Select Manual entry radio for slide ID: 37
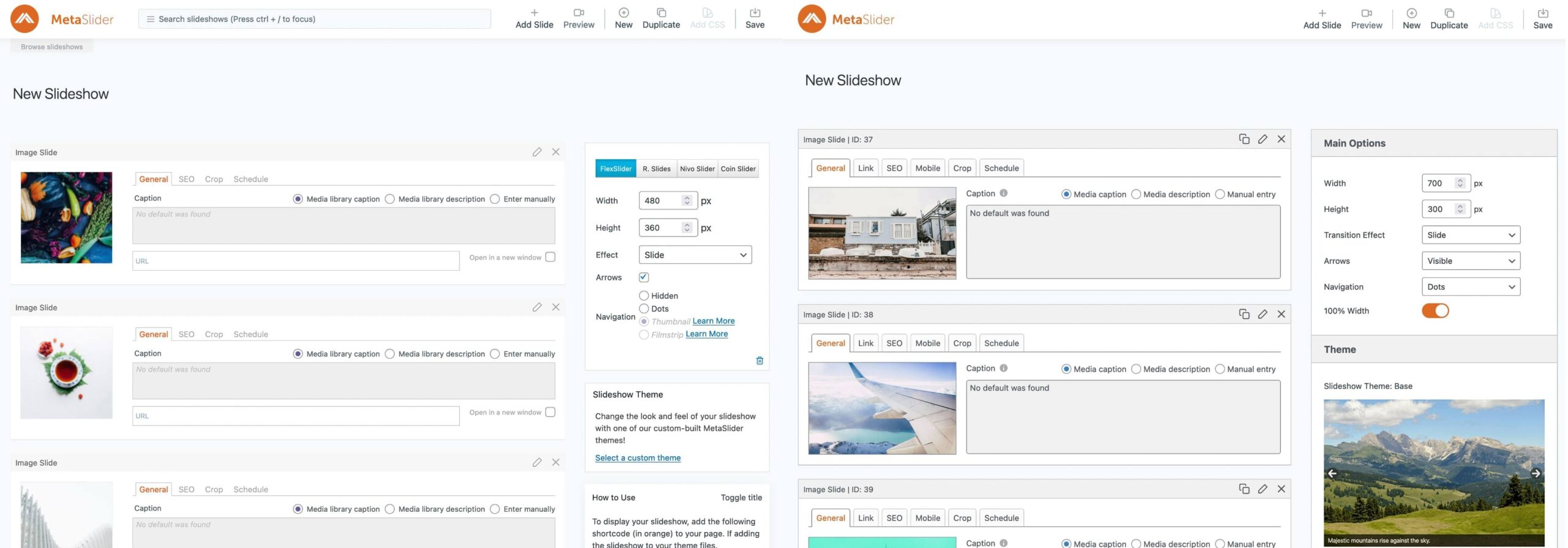The width and height of the screenshot is (1568, 548). pos(1219,195)
